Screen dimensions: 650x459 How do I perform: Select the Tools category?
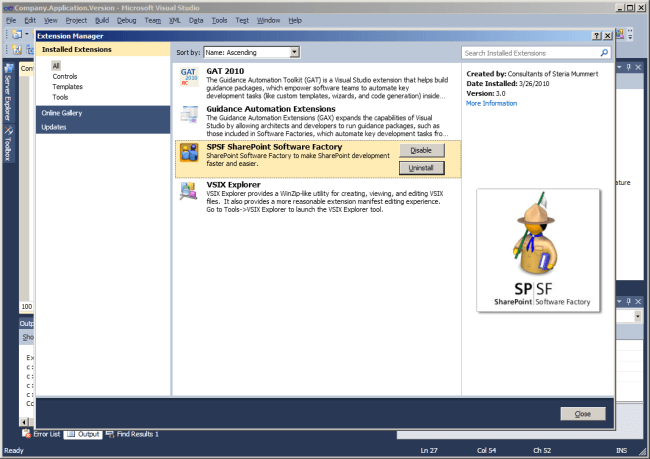coord(60,97)
